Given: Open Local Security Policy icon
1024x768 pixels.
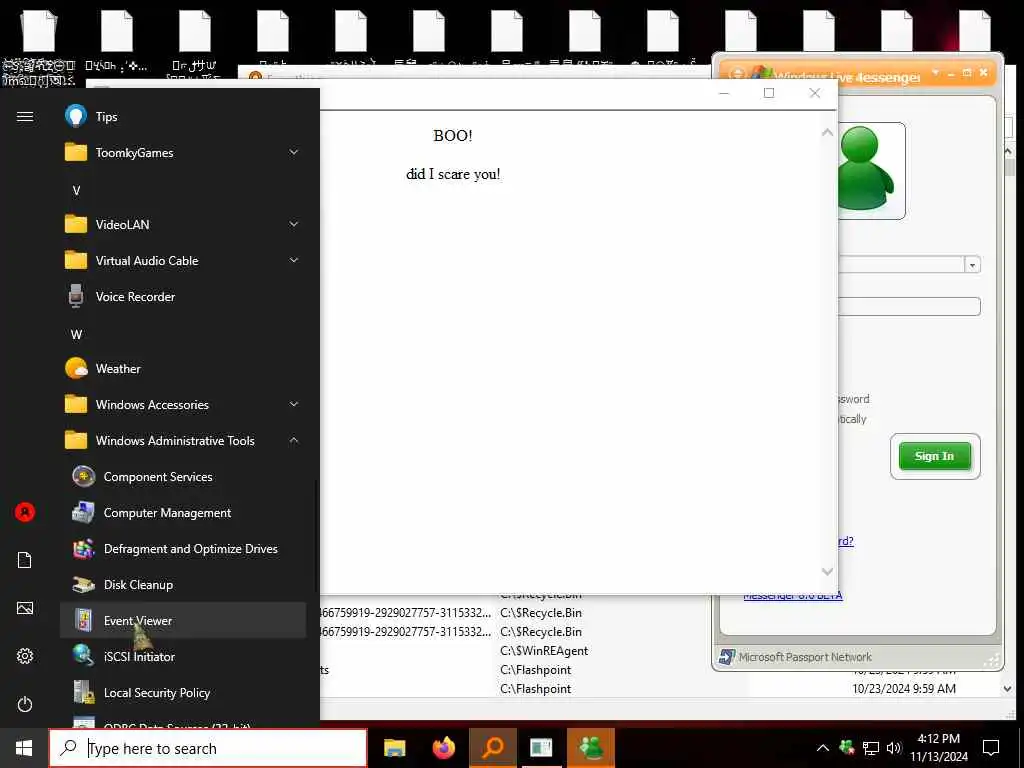Looking at the screenshot, I should (x=84, y=692).
